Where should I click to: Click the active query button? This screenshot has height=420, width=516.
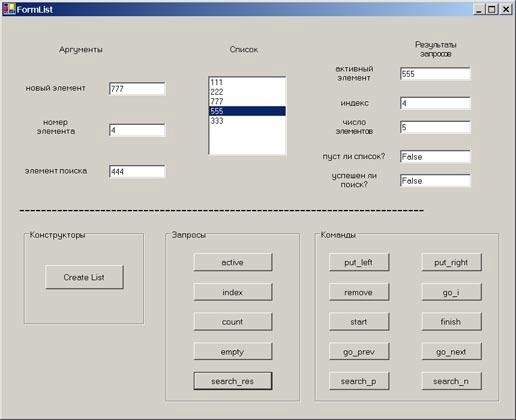pos(233,262)
